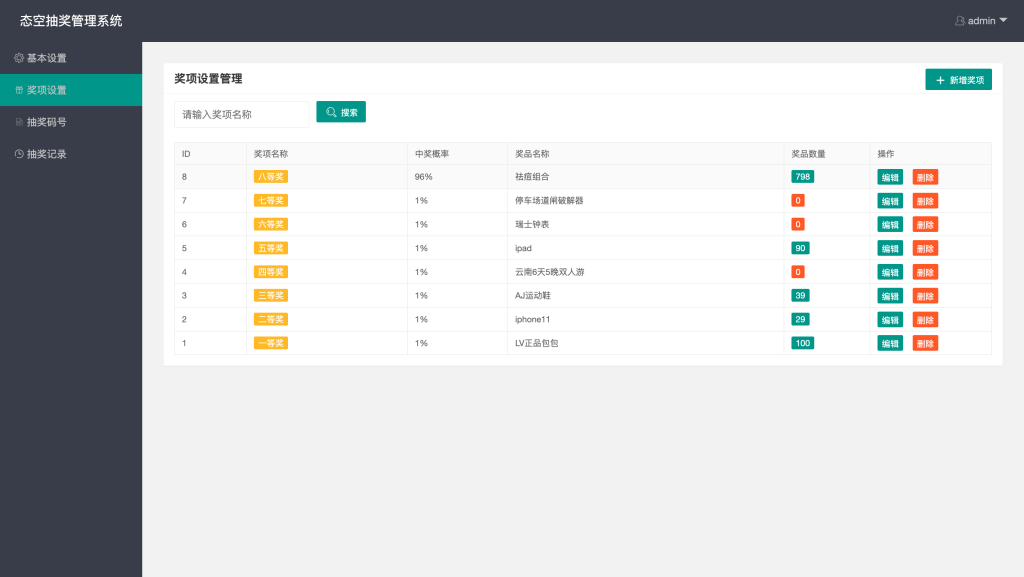Viewport: 1024px width, 577px height.
Task: Click the 新增奖项 button
Action: coord(959,79)
